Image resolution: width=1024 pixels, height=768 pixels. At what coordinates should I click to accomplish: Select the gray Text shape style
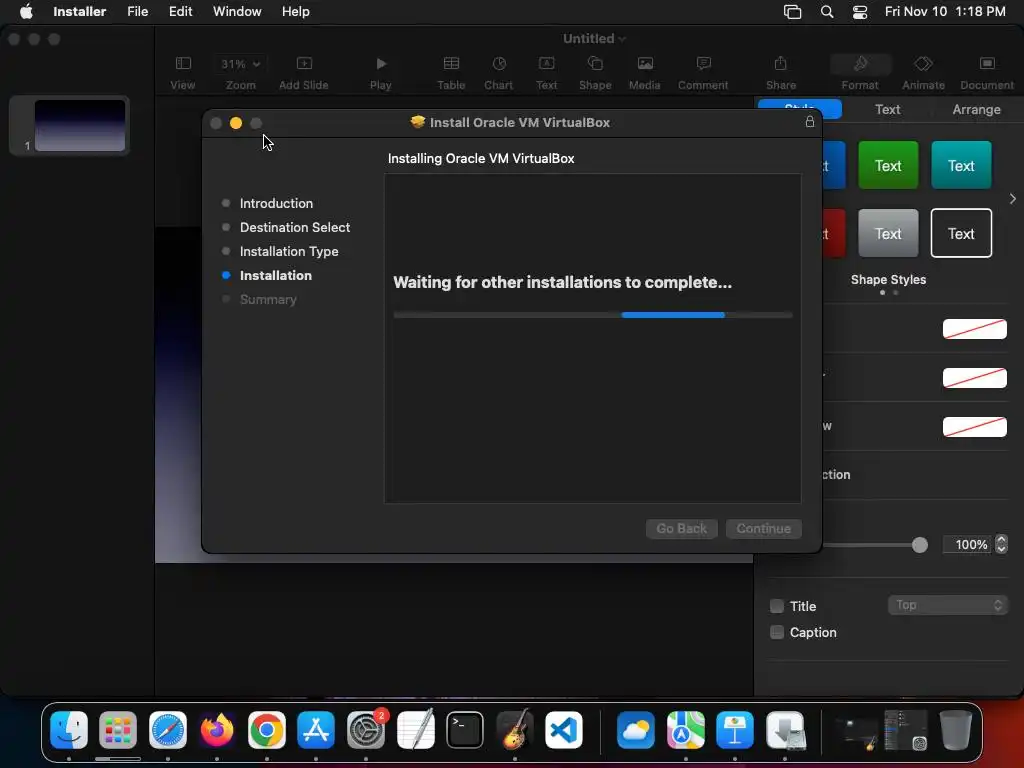click(888, 233)
